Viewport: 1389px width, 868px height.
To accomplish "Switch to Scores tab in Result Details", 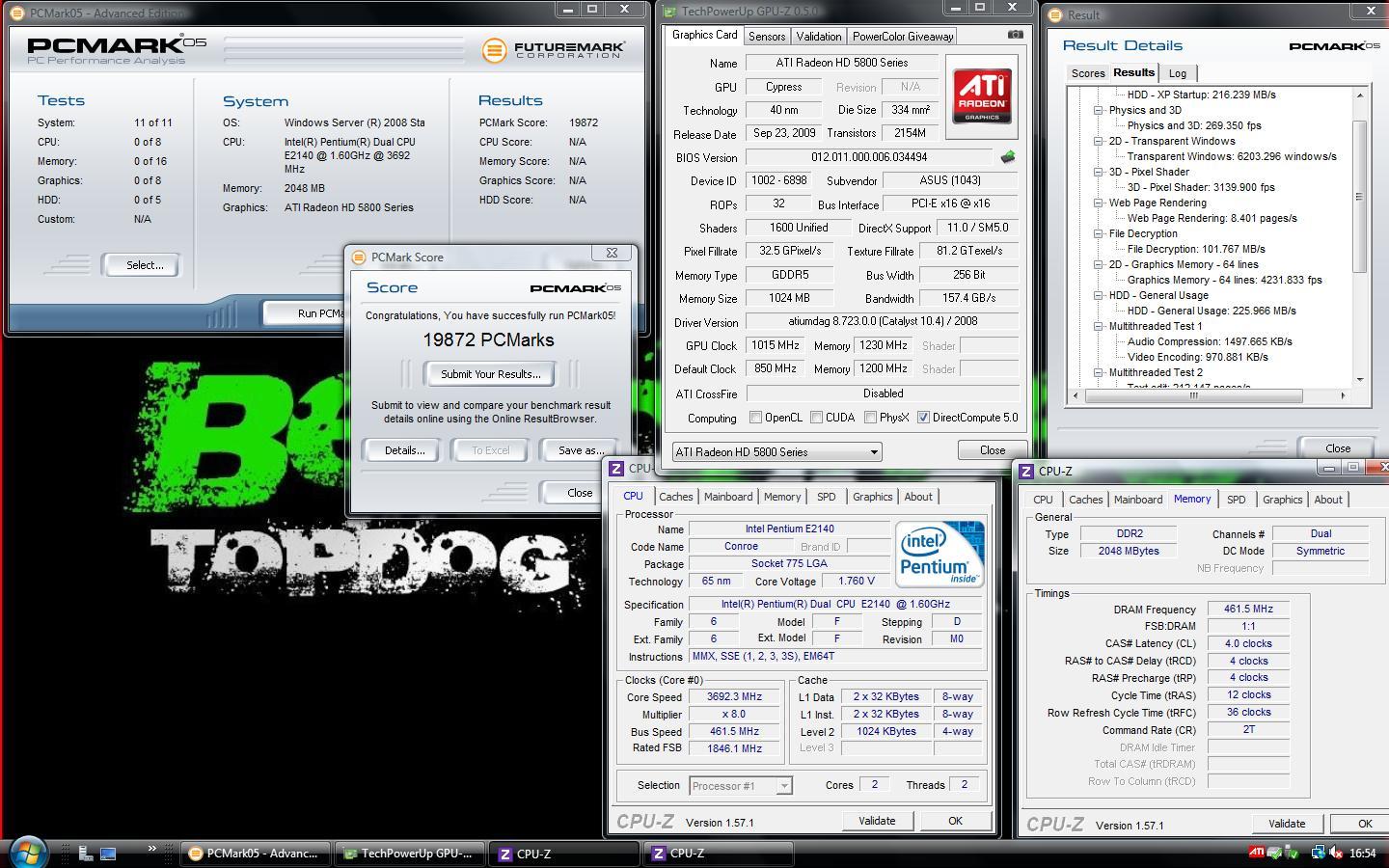I will [1087, 73].
